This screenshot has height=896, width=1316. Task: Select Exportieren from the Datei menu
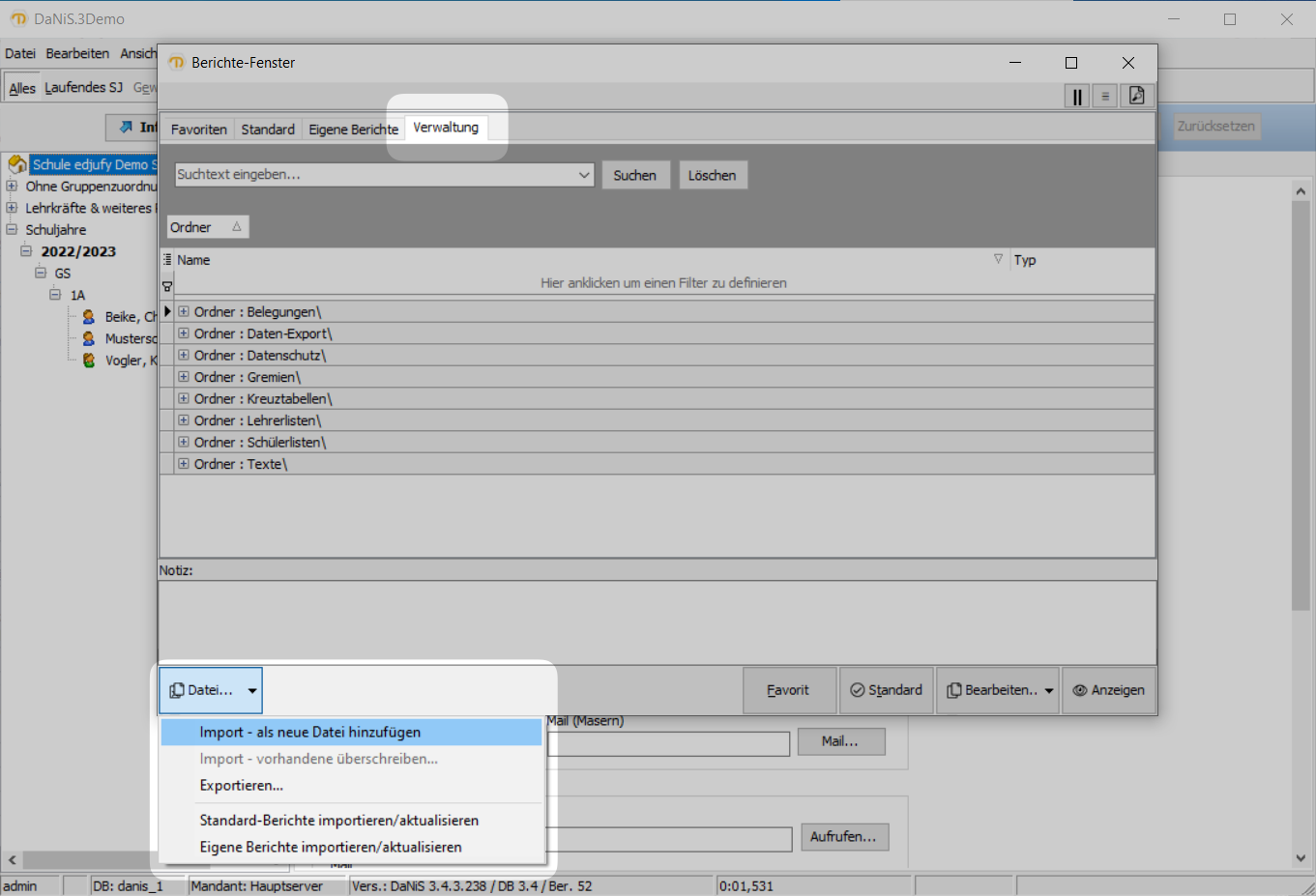[242, 785]
